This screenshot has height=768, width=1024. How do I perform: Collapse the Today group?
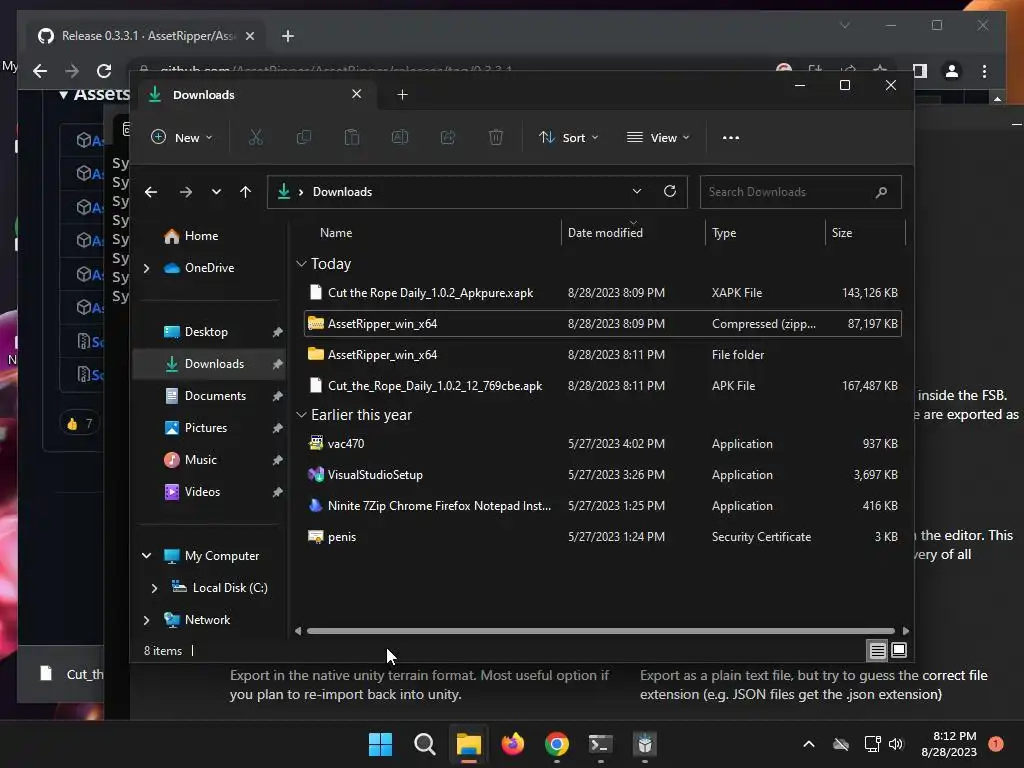(301, 264)
